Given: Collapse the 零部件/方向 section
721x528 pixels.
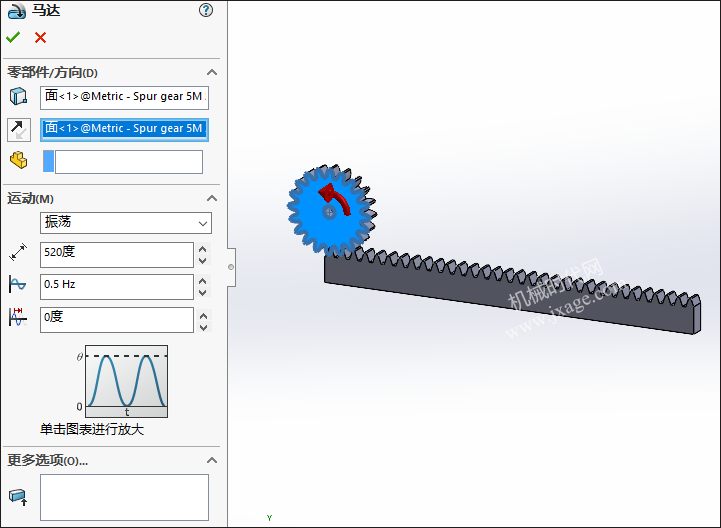Looking at the screenshot, I should point(212,72).
